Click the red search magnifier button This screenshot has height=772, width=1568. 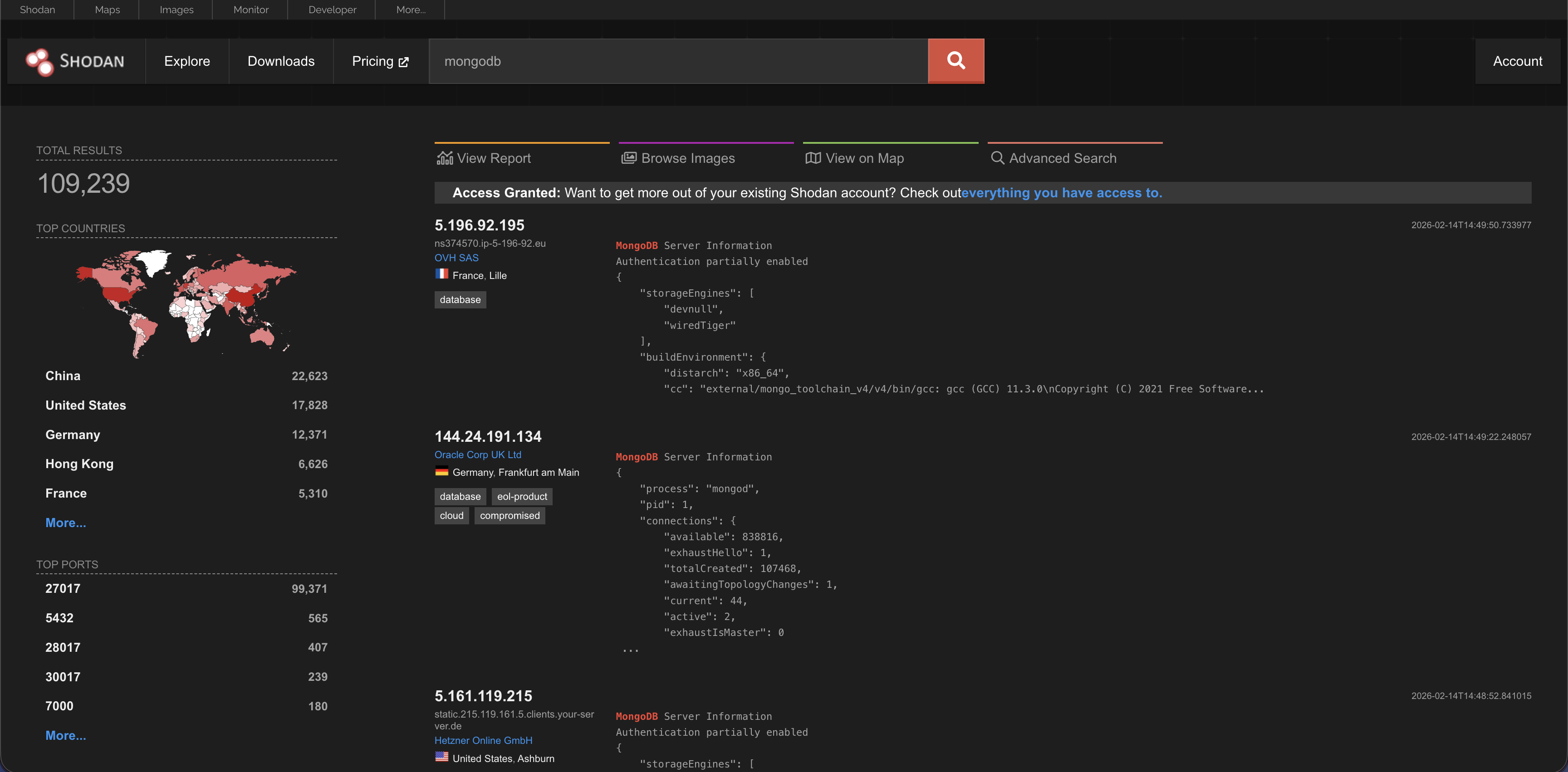(955, 61)
